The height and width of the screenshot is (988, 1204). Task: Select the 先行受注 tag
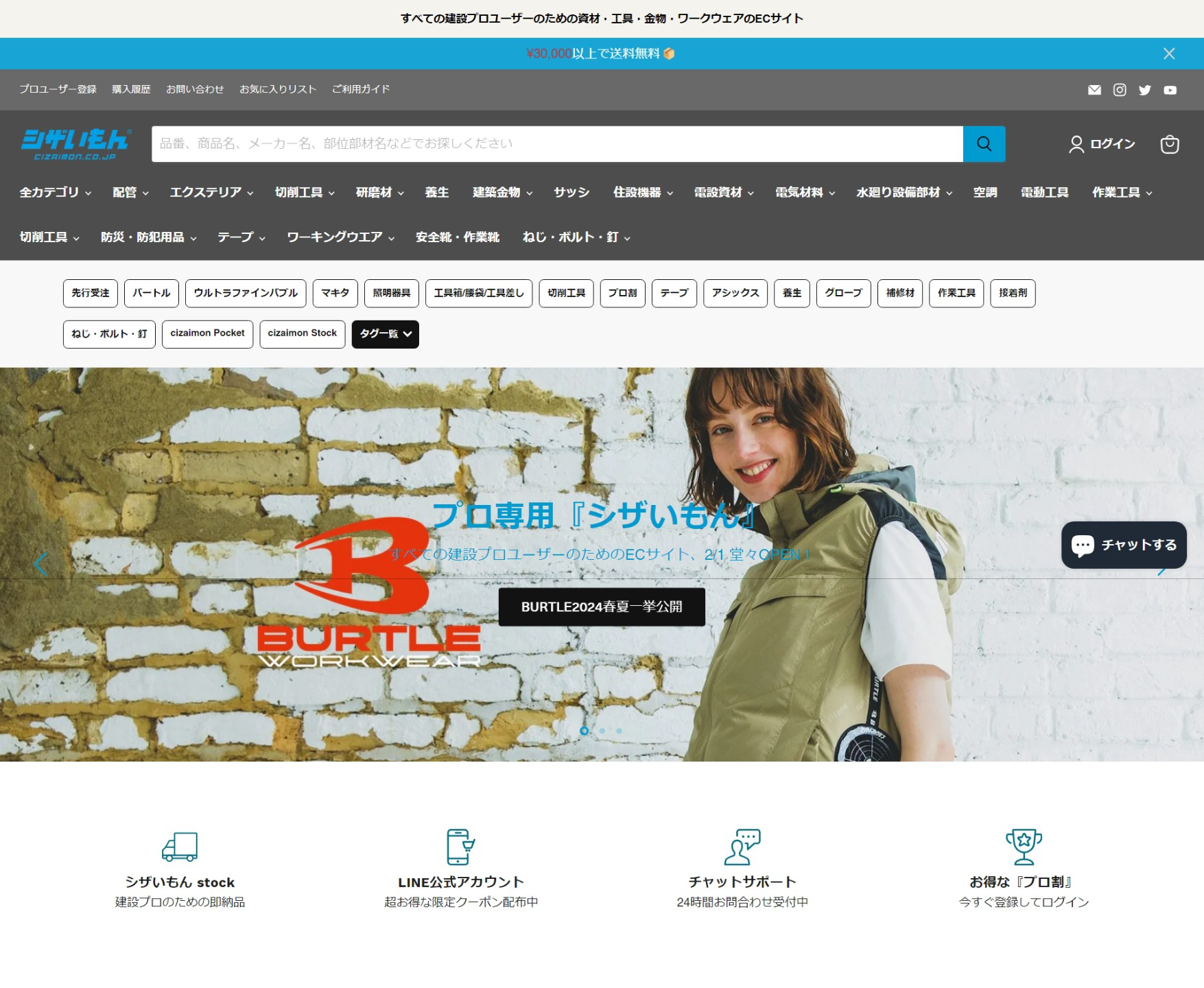point(91,293)
